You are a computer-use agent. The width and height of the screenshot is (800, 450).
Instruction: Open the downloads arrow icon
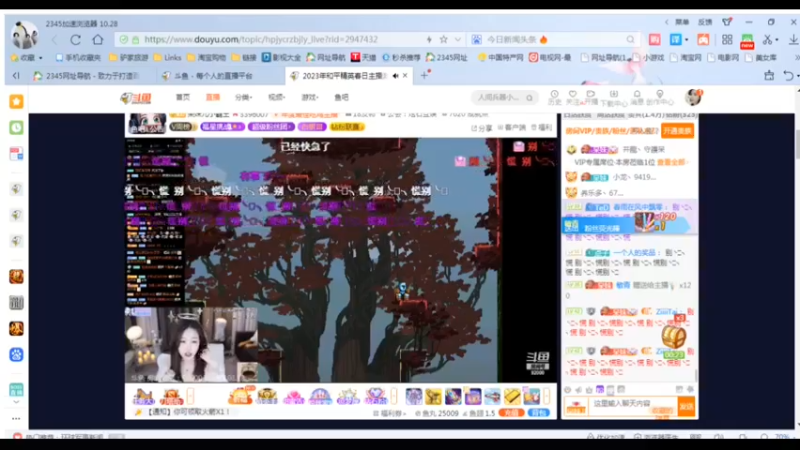pyautogui.click(x=793, y=40)
